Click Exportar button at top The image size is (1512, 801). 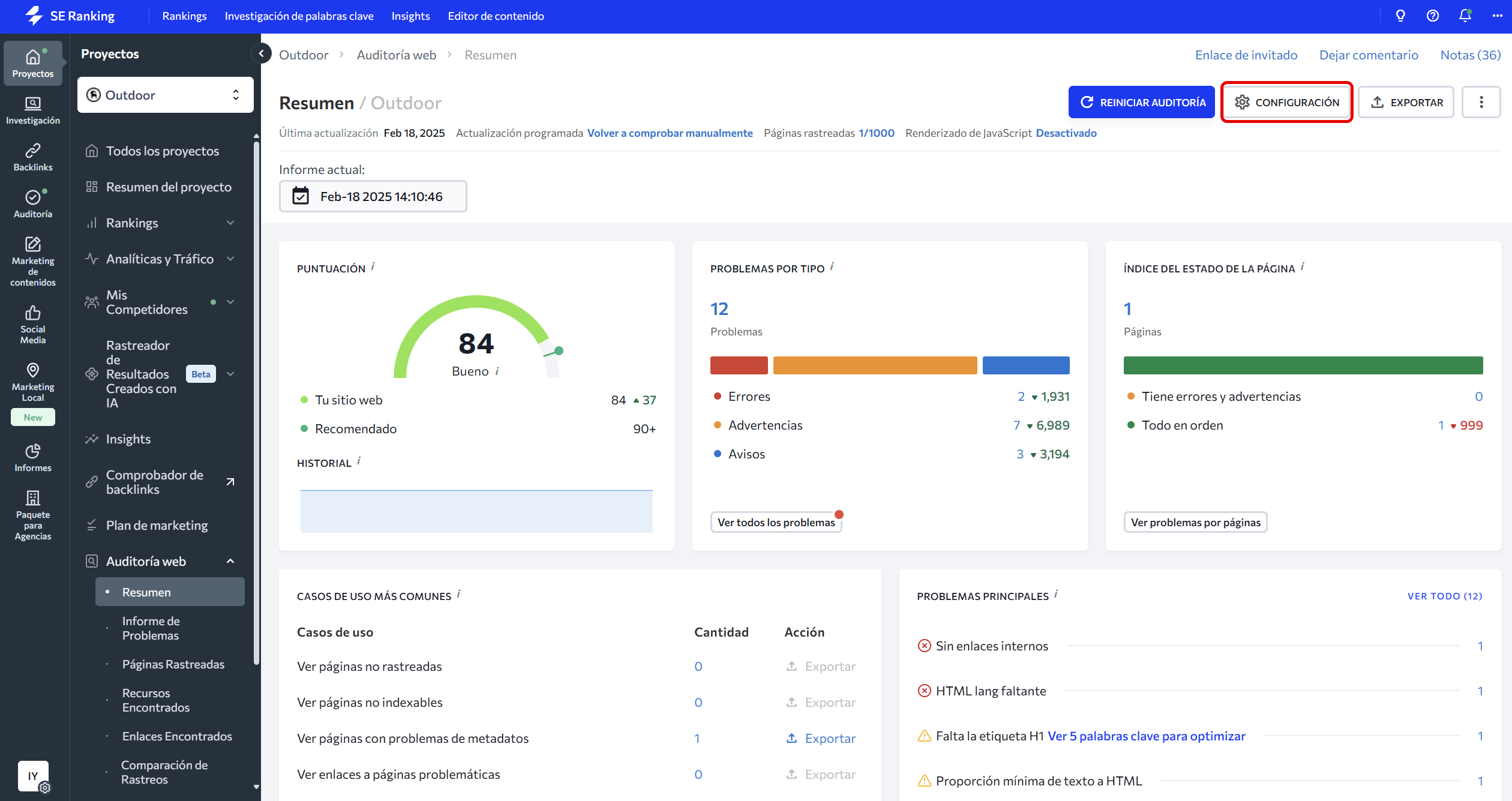tap(1406, 103)
